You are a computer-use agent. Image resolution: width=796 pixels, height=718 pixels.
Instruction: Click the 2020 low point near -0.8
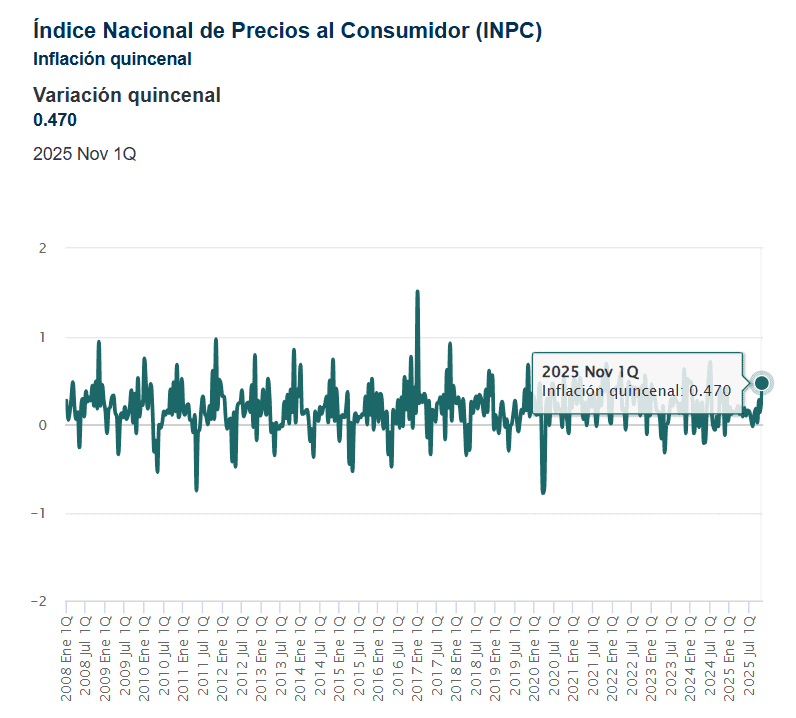tap(543, 492)
